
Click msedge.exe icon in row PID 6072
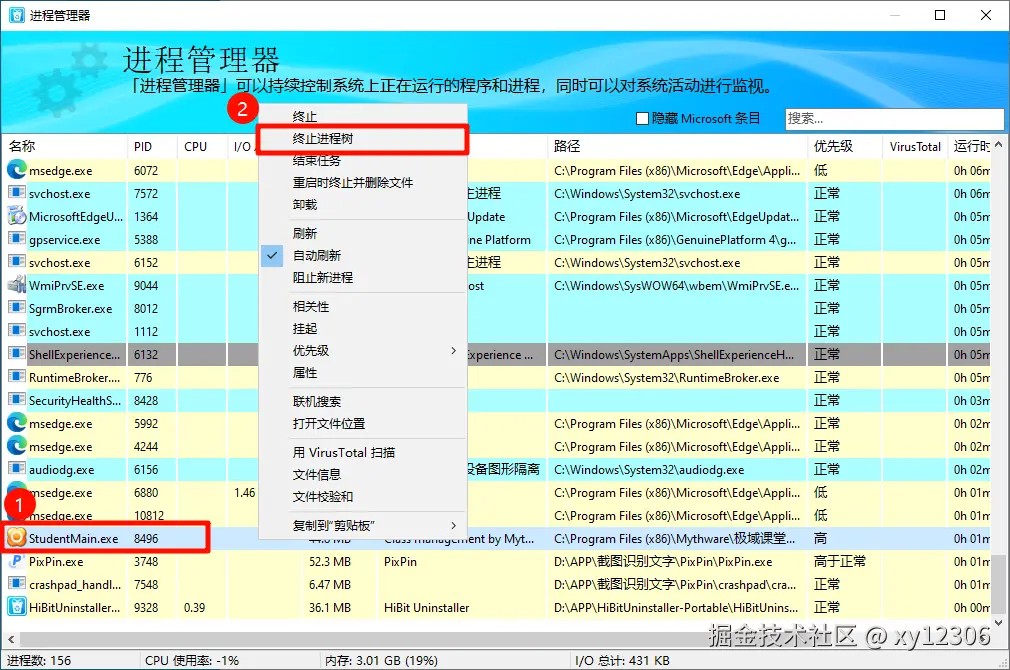click(16, 170)
